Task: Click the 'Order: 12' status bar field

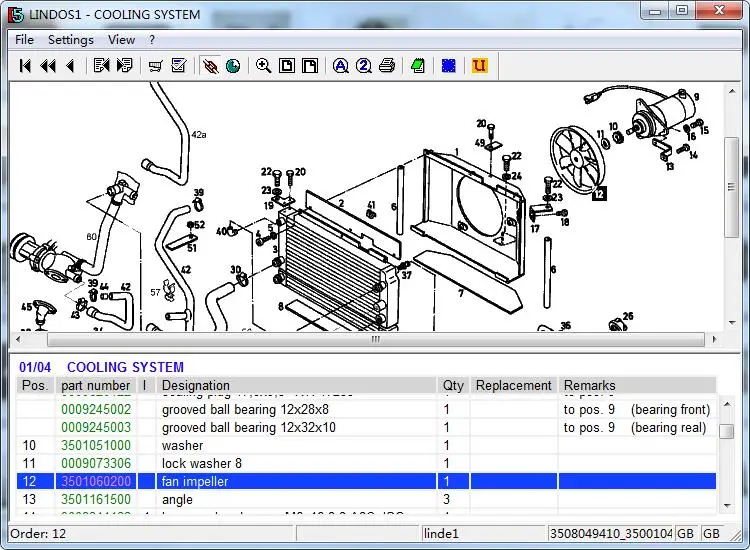Action: coord(150,533)
